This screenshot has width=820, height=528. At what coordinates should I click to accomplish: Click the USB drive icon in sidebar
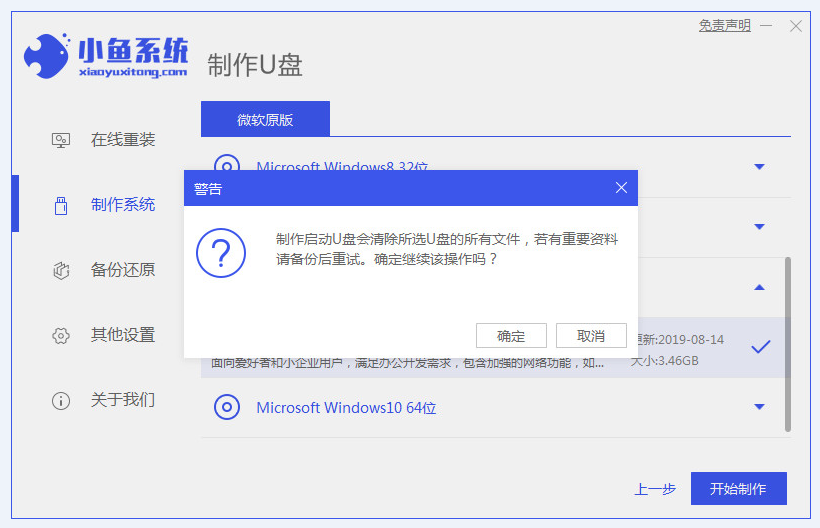pos(61,205)
